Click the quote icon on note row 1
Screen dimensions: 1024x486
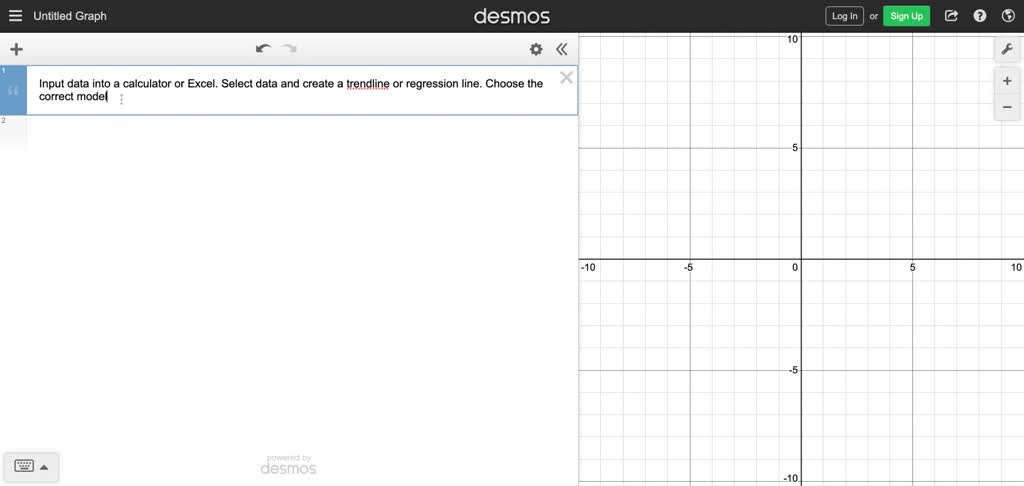coord(13,90)
